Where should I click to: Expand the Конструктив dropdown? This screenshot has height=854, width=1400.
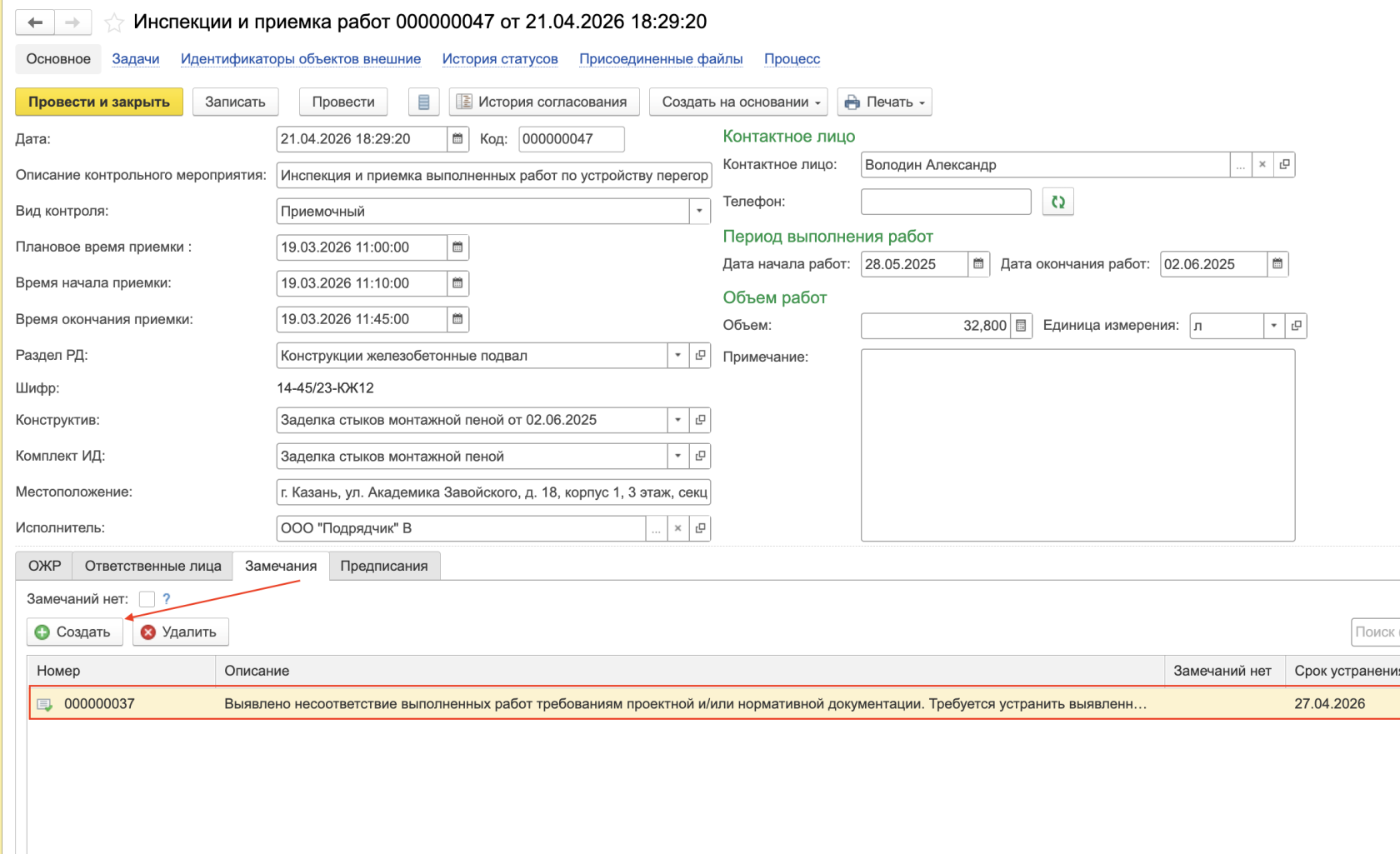(x=678, y=420)
